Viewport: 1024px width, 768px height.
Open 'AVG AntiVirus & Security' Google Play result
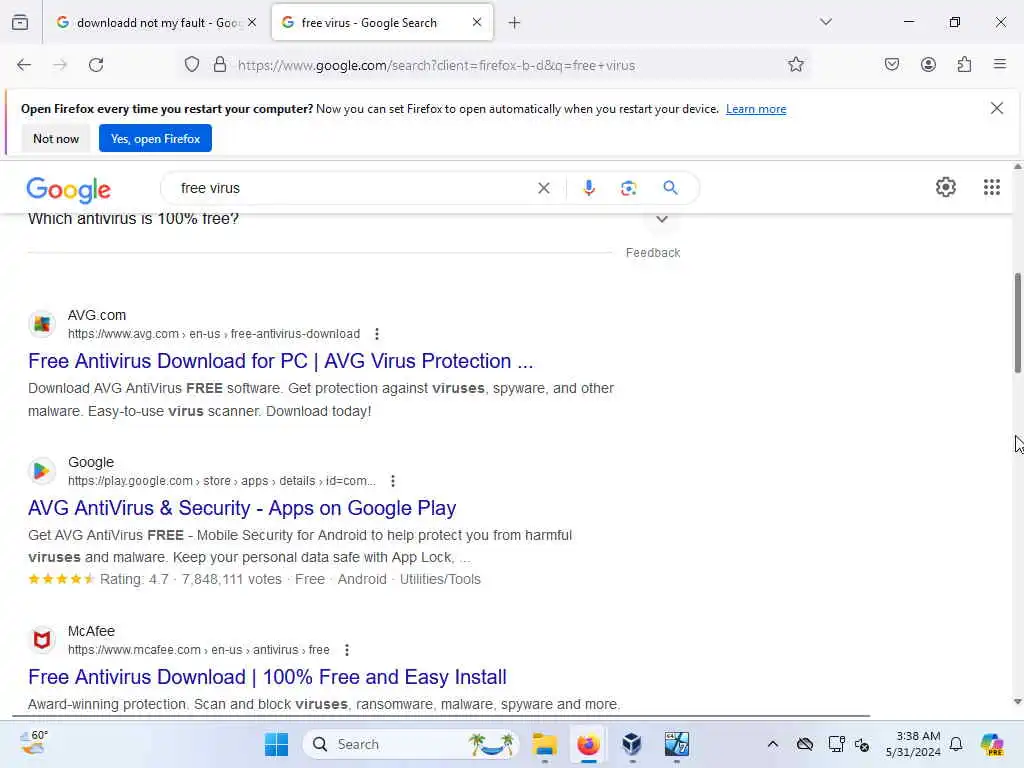pyautogui.click(x=242, y=508)
